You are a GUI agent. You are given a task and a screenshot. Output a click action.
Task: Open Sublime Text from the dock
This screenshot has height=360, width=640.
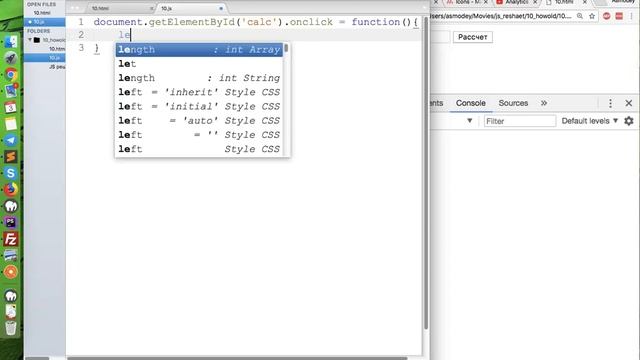(11, 157)
